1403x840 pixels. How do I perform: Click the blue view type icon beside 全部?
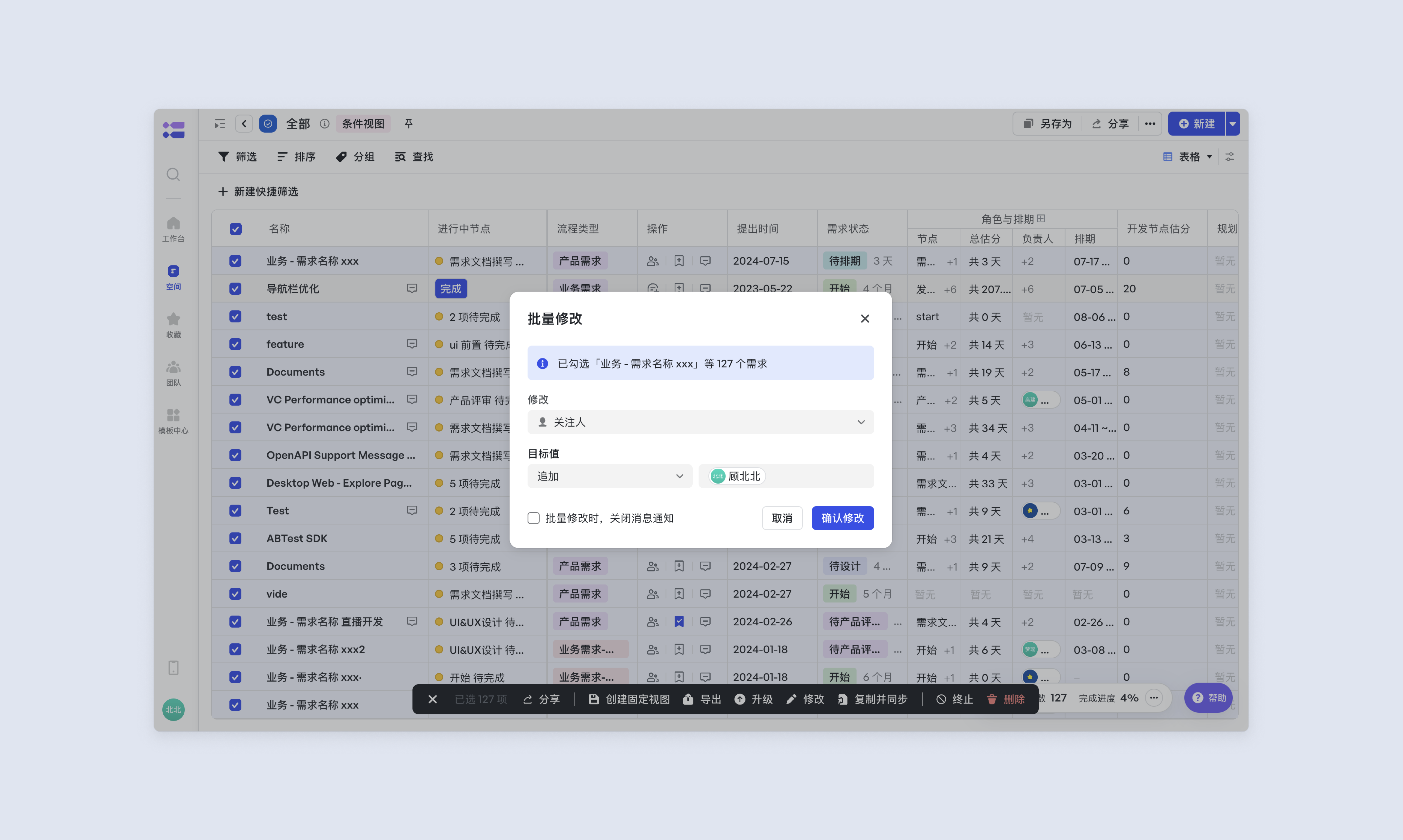click(268, 123)
